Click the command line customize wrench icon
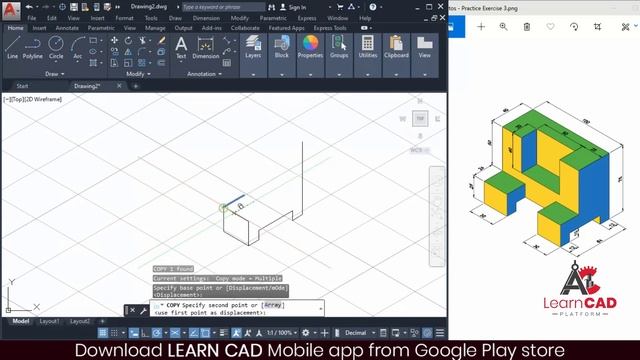Viewport: 640px width, 360px height. (x=144, y=311)
